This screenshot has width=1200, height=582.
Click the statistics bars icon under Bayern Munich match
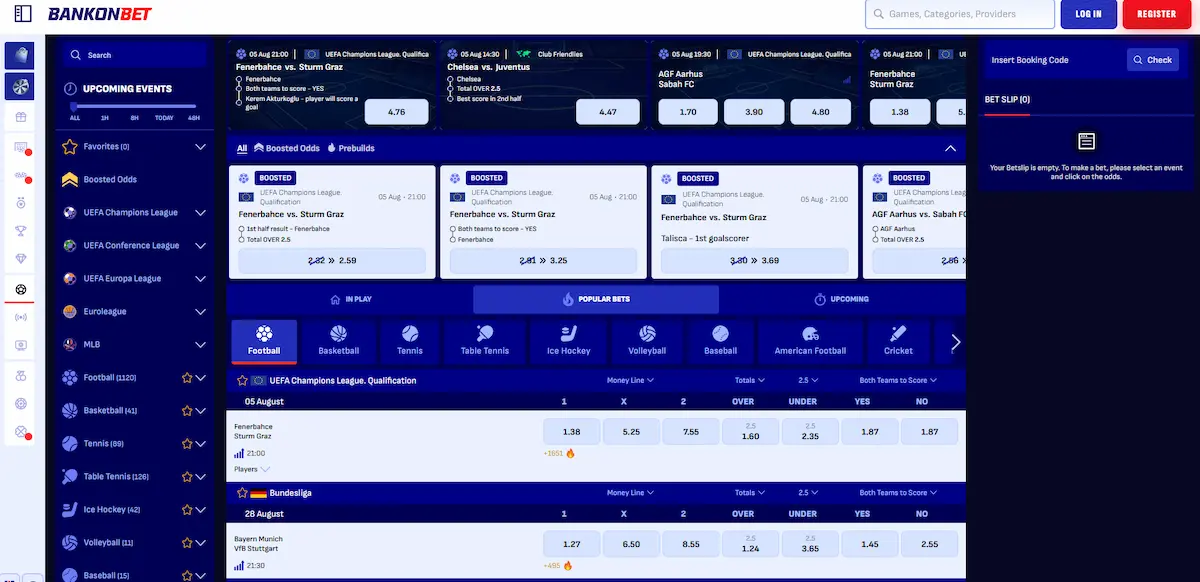(239, 565)
